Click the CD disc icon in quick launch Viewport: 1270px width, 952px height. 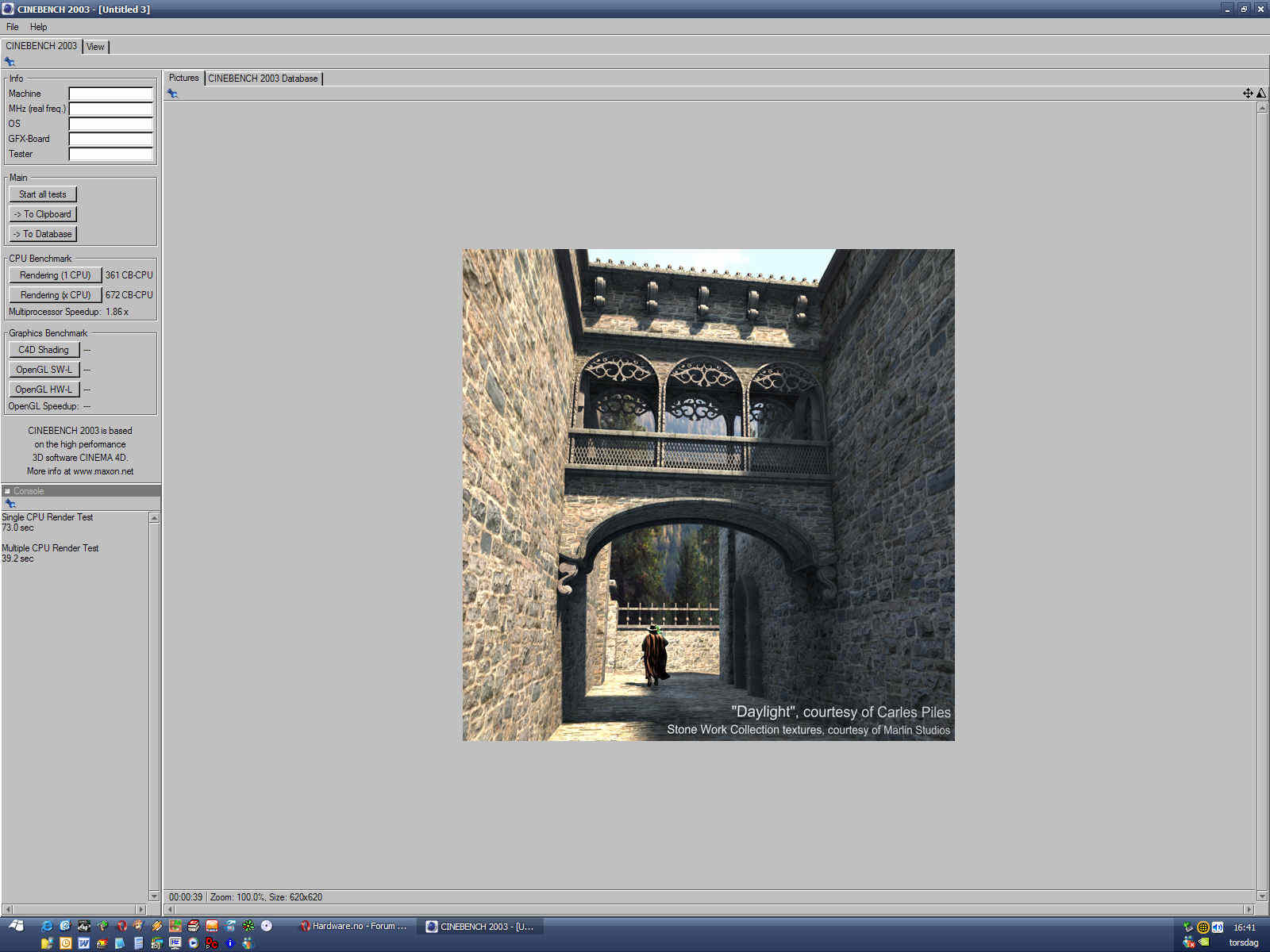click(x=267, y=926)
